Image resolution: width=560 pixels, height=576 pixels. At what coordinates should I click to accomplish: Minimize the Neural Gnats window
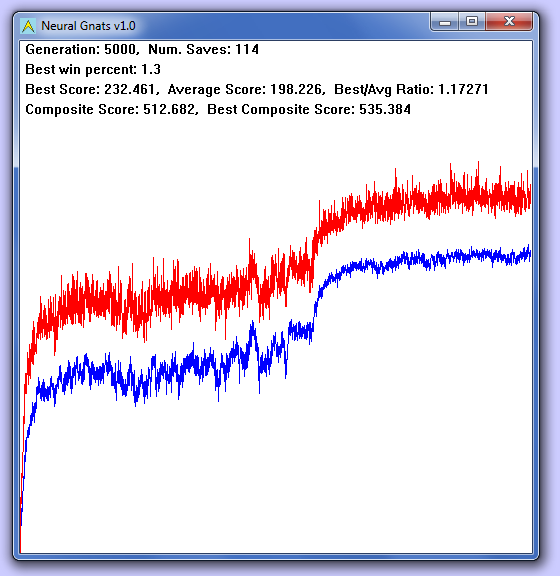coord(445,22)
